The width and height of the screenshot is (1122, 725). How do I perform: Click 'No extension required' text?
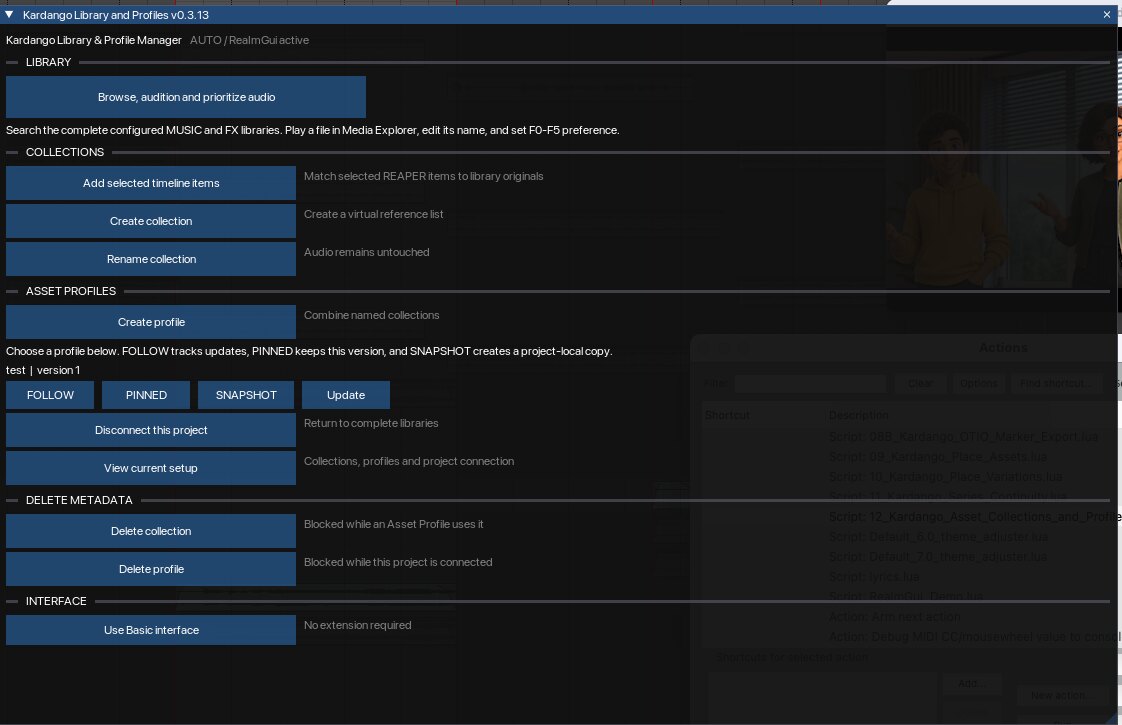[357, 625]
